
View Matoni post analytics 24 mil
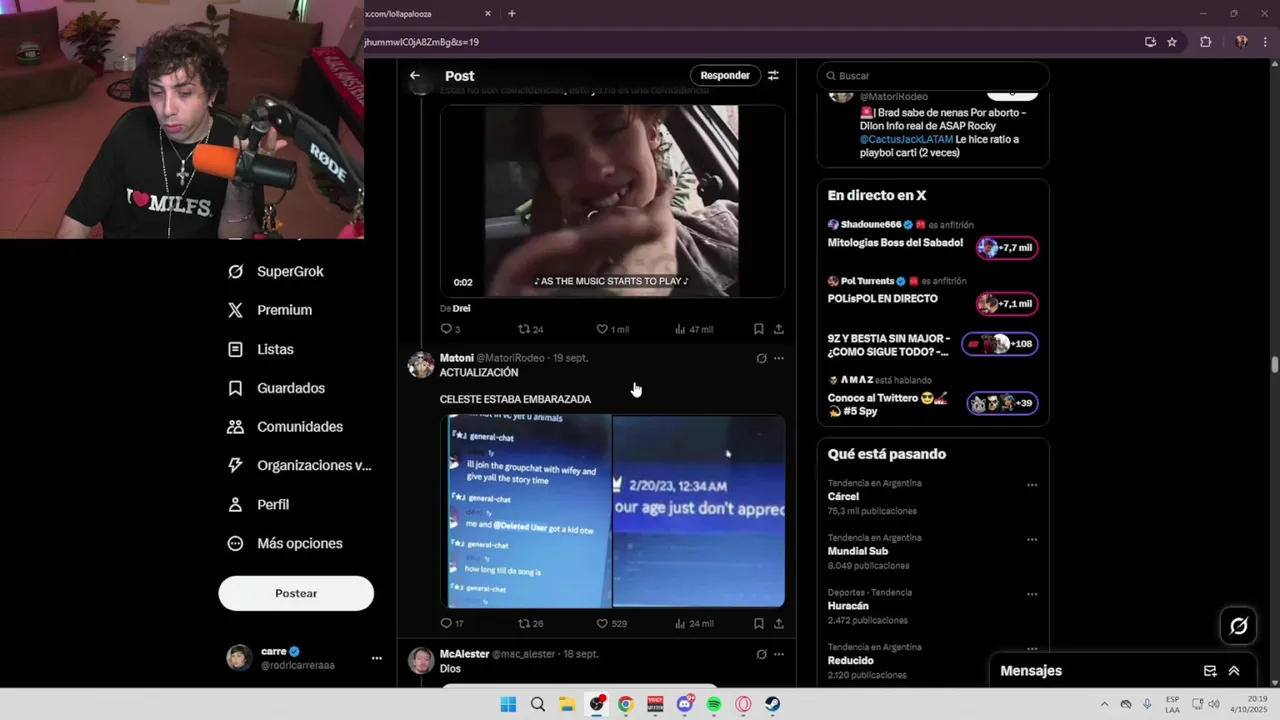(694, 623)
